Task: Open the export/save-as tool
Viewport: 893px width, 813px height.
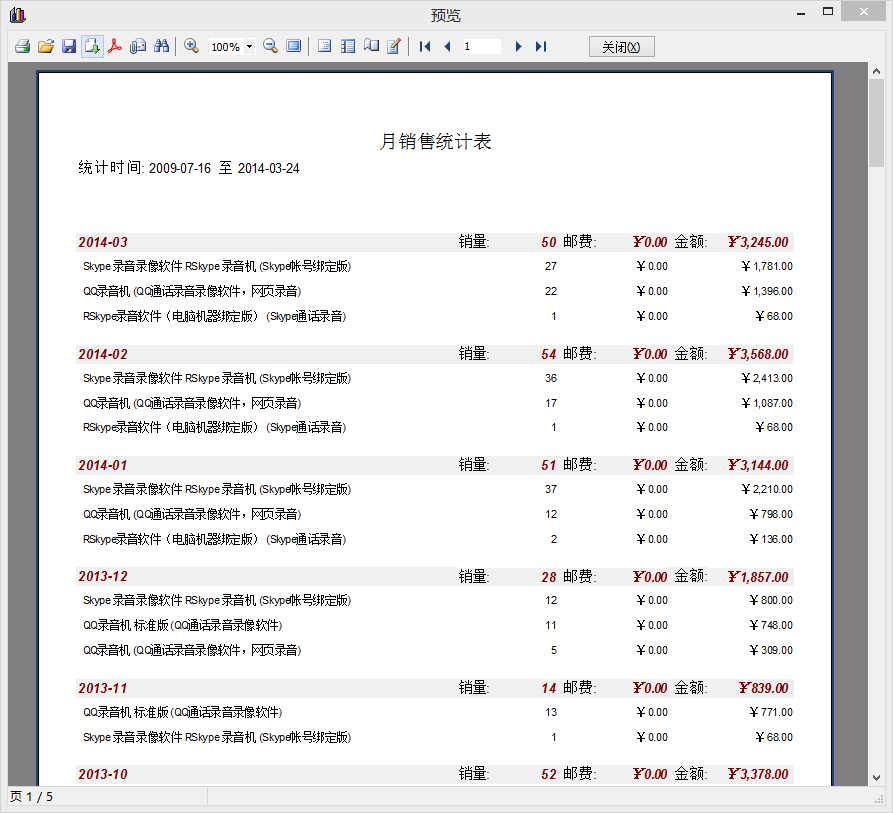Action: click(91, 46)
